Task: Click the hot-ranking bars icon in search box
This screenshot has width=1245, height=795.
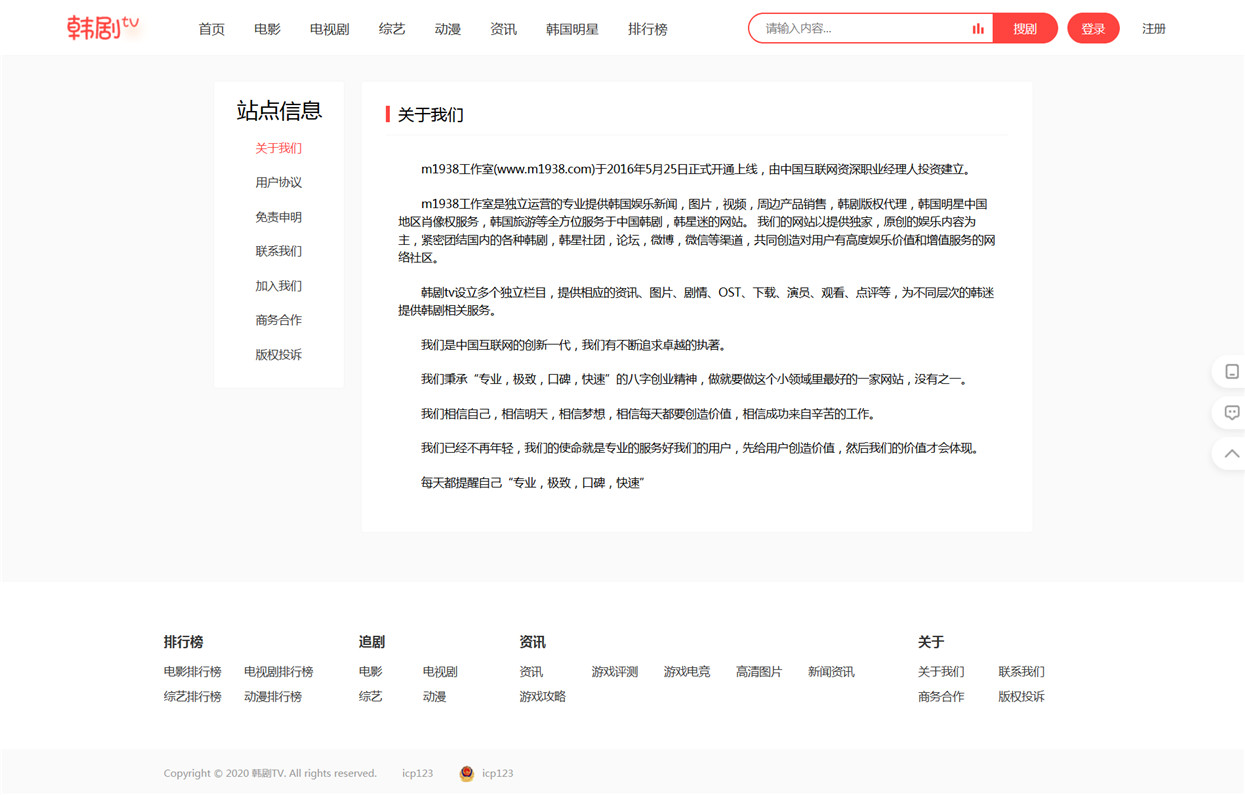Action: point(978,29)
